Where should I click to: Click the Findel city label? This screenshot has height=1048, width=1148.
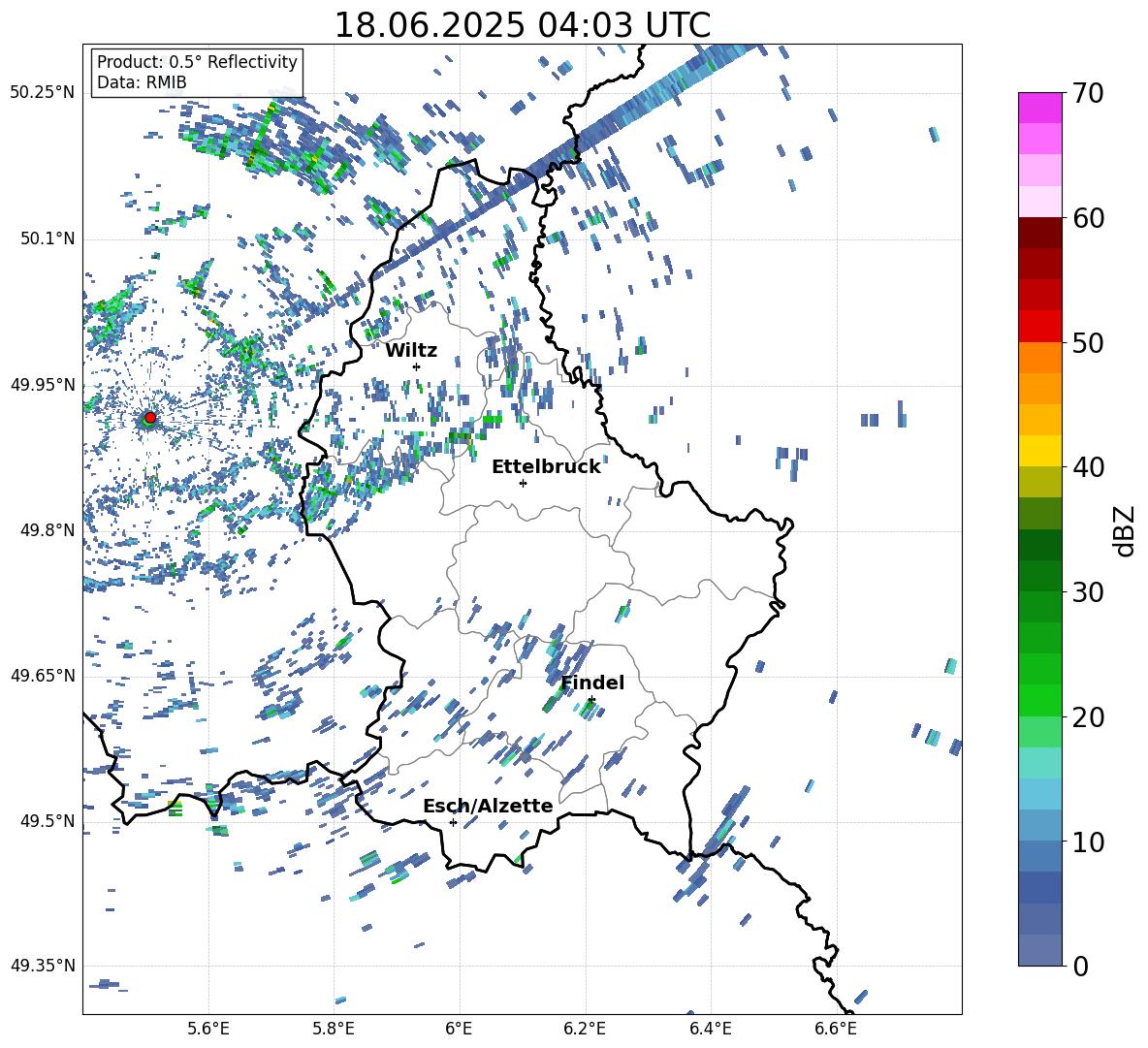pos(592,683)
